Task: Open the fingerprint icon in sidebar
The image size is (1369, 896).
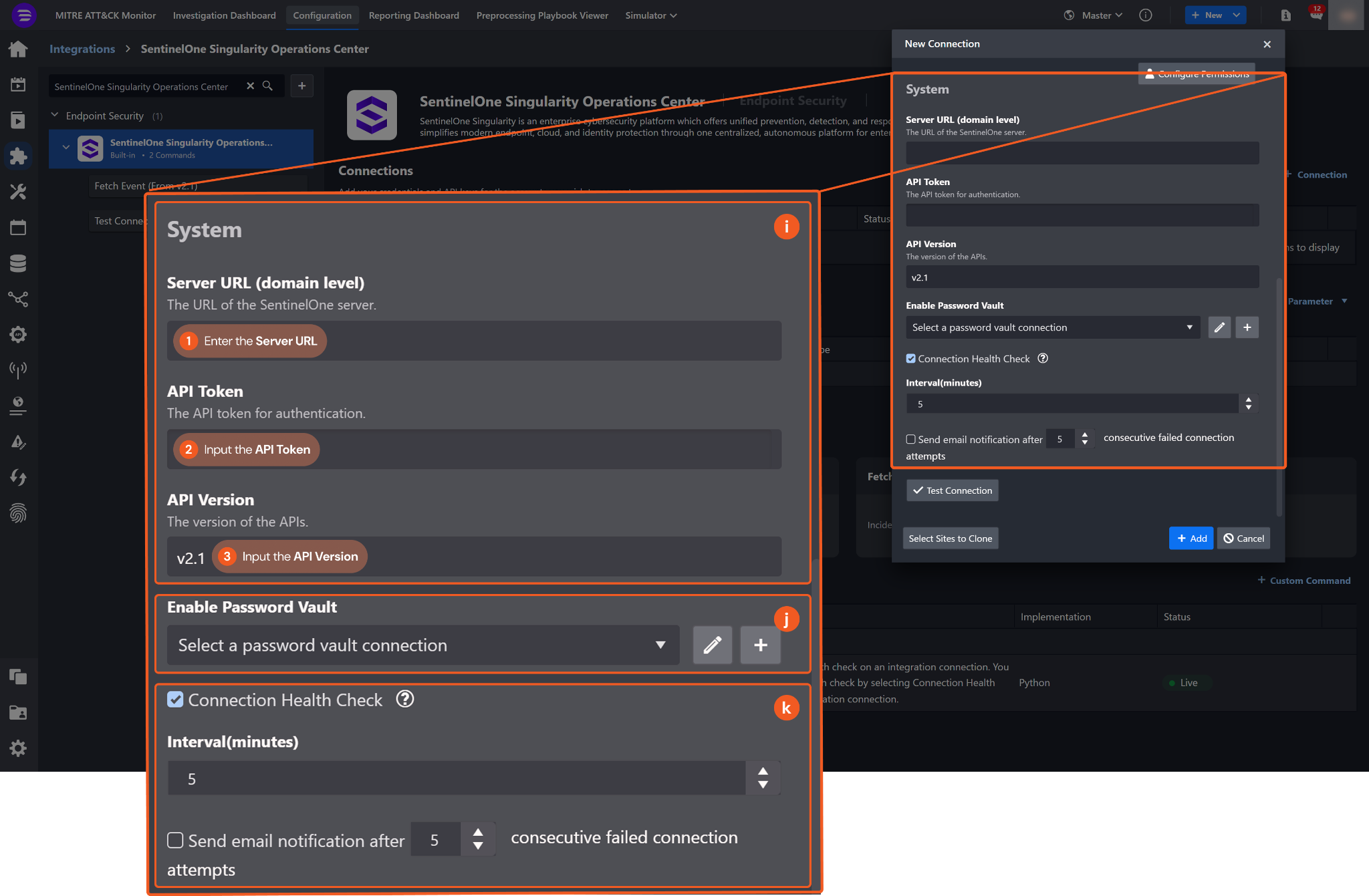Action: [x=18, y=513]
